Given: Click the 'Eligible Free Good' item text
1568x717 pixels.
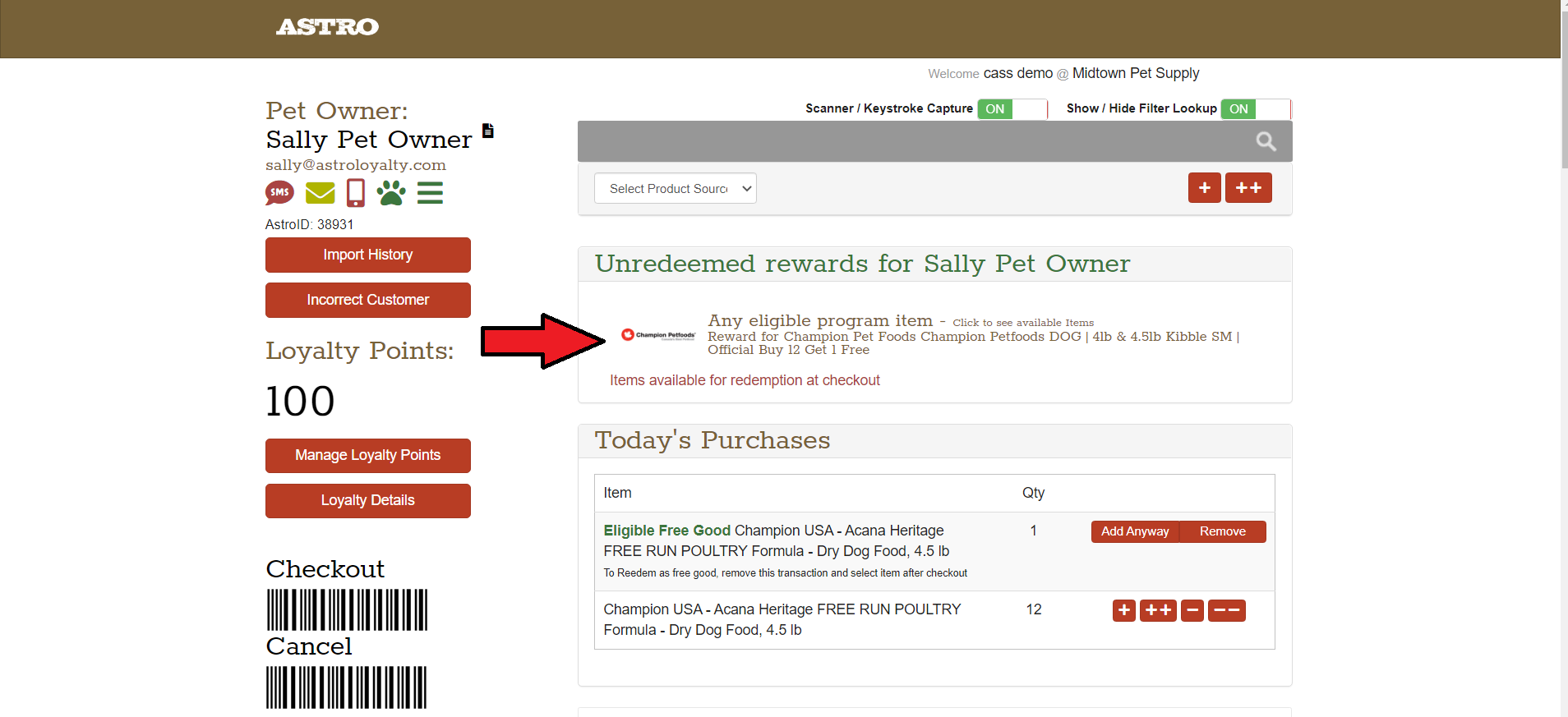Looking at the screenshot, I should [666, 531].
